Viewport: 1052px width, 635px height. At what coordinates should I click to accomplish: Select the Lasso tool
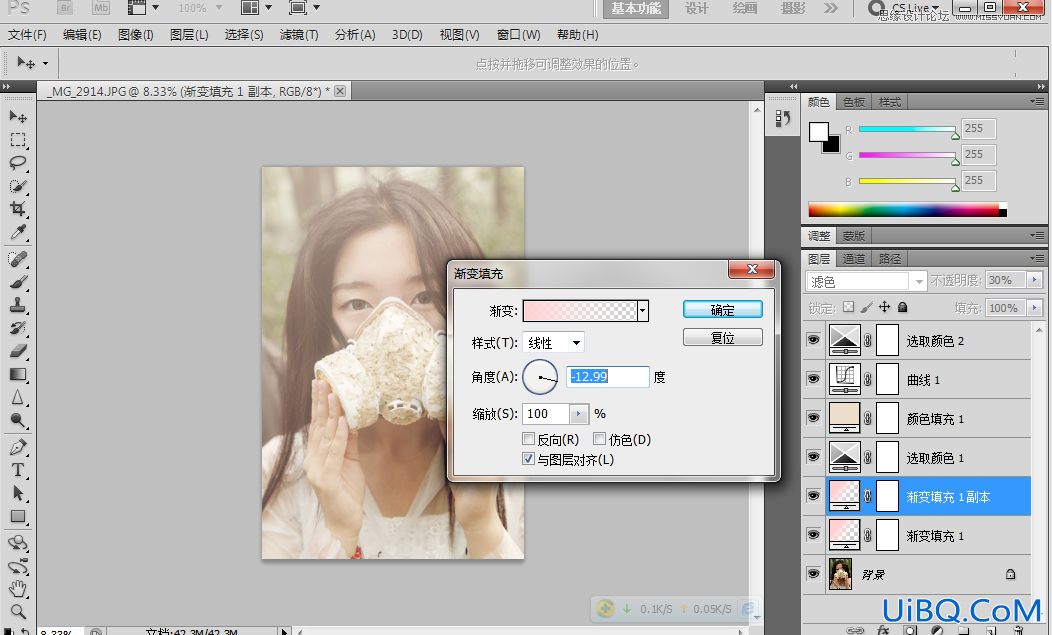[18, 162]
